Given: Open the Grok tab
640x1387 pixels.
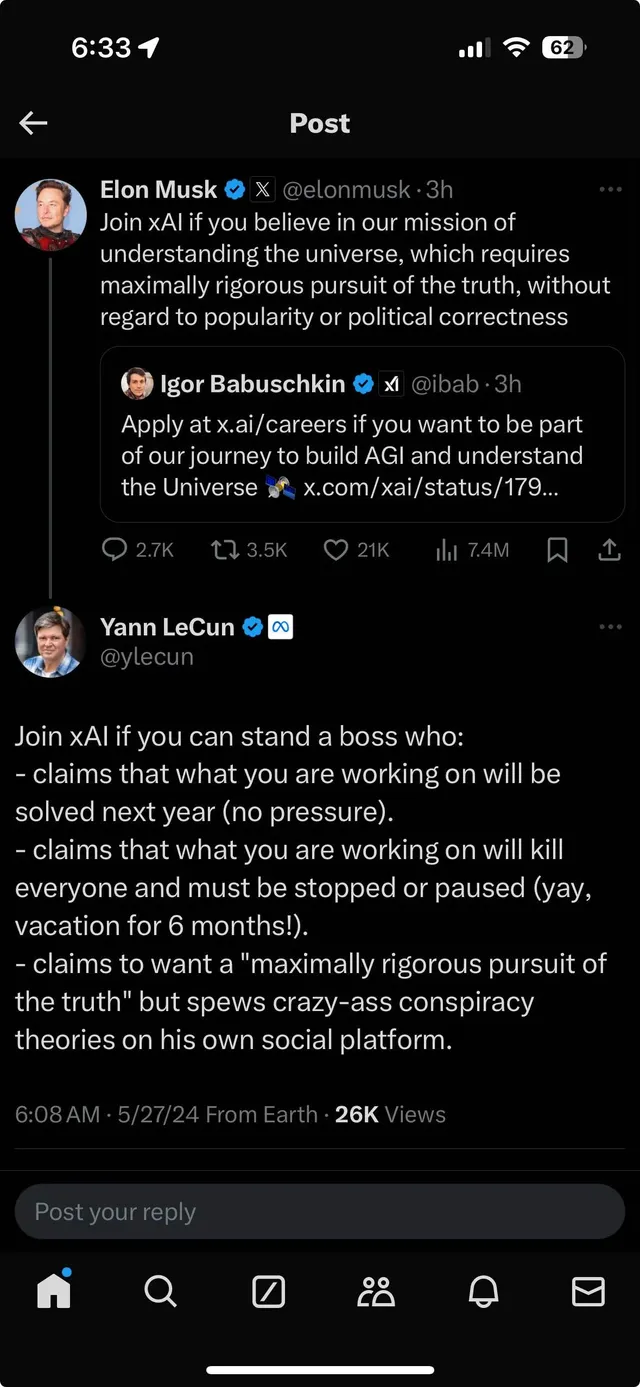Looking at the screenshot, I should tap(268, 1292).
